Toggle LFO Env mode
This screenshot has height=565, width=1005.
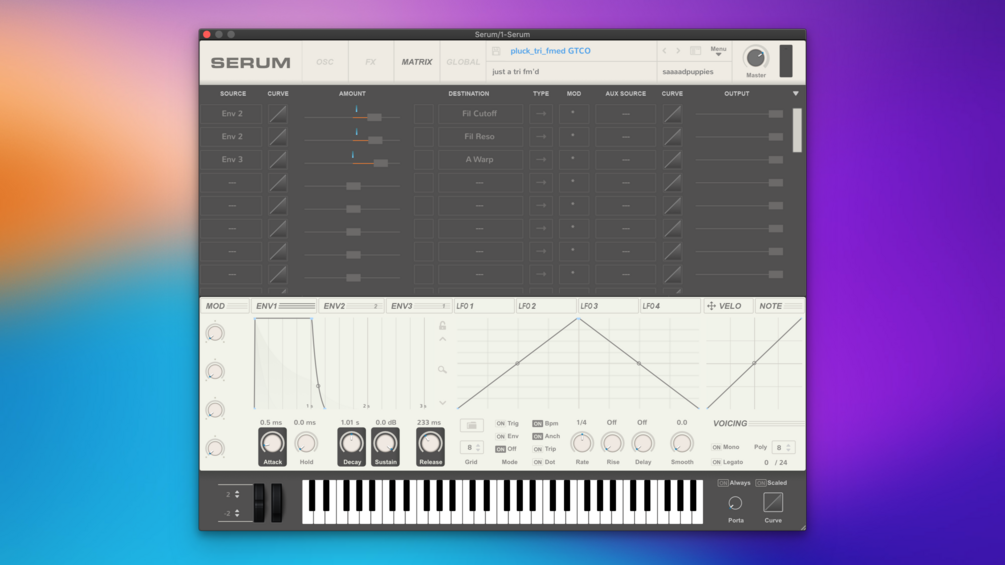(x=501, y=436)
